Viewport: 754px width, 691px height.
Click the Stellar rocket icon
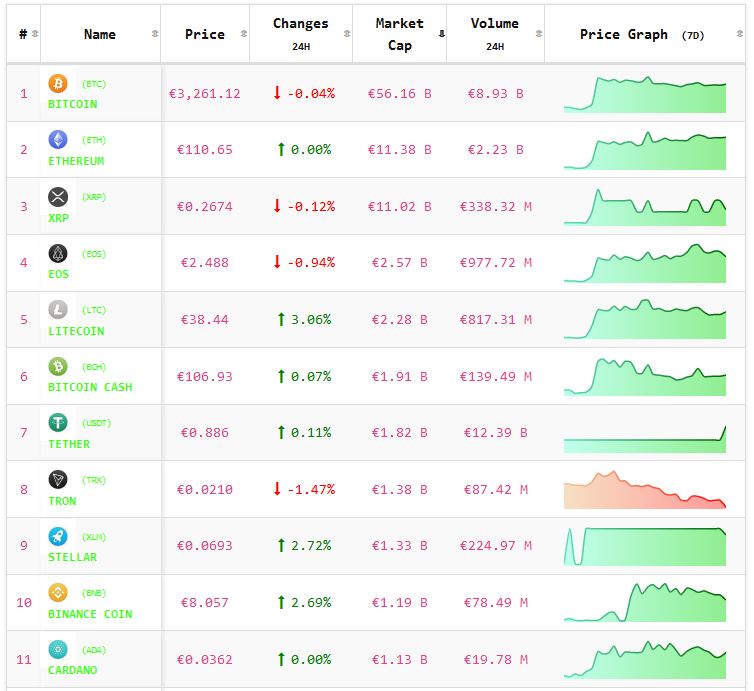[x=58, y=536]
